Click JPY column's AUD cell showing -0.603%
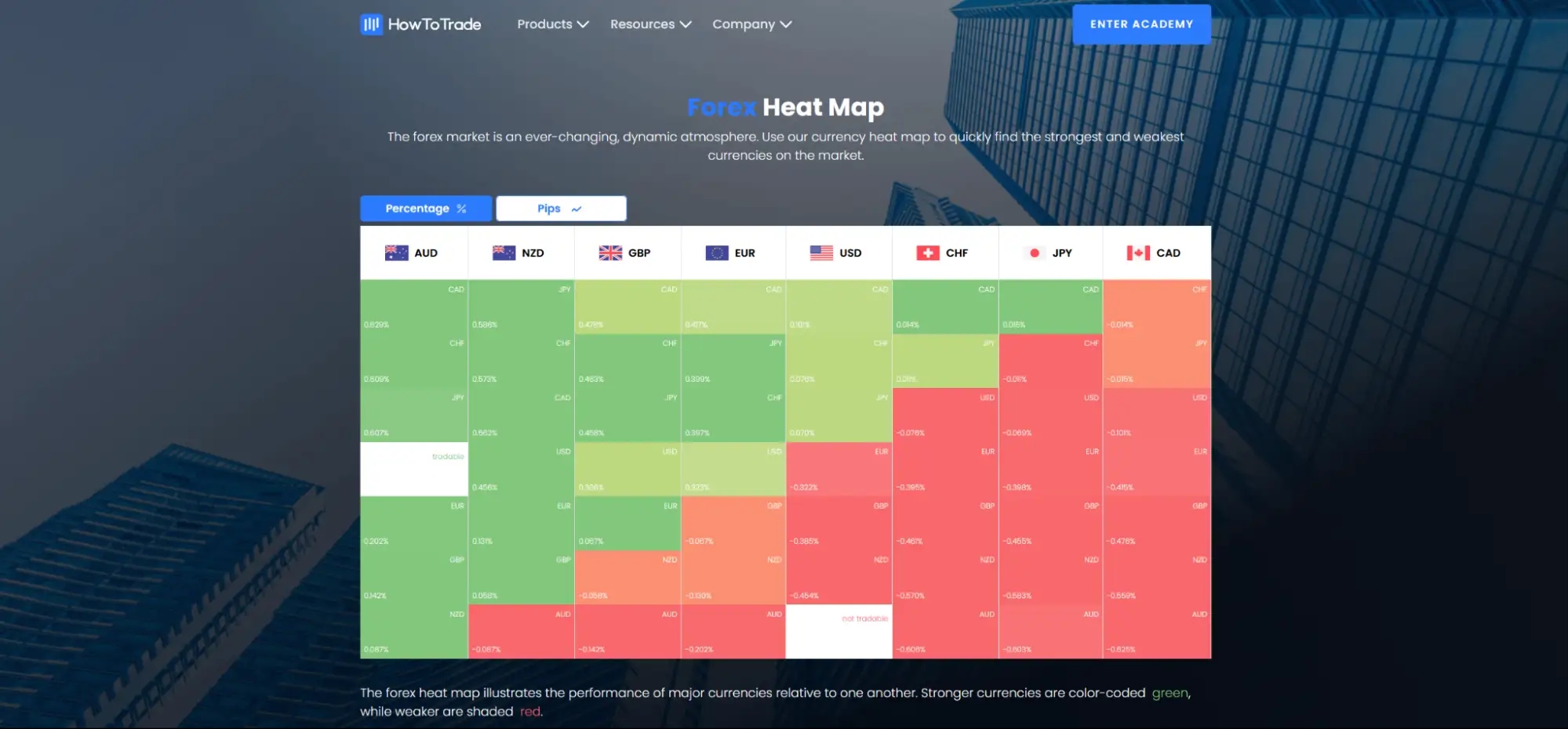 [x=1051, y=631]
